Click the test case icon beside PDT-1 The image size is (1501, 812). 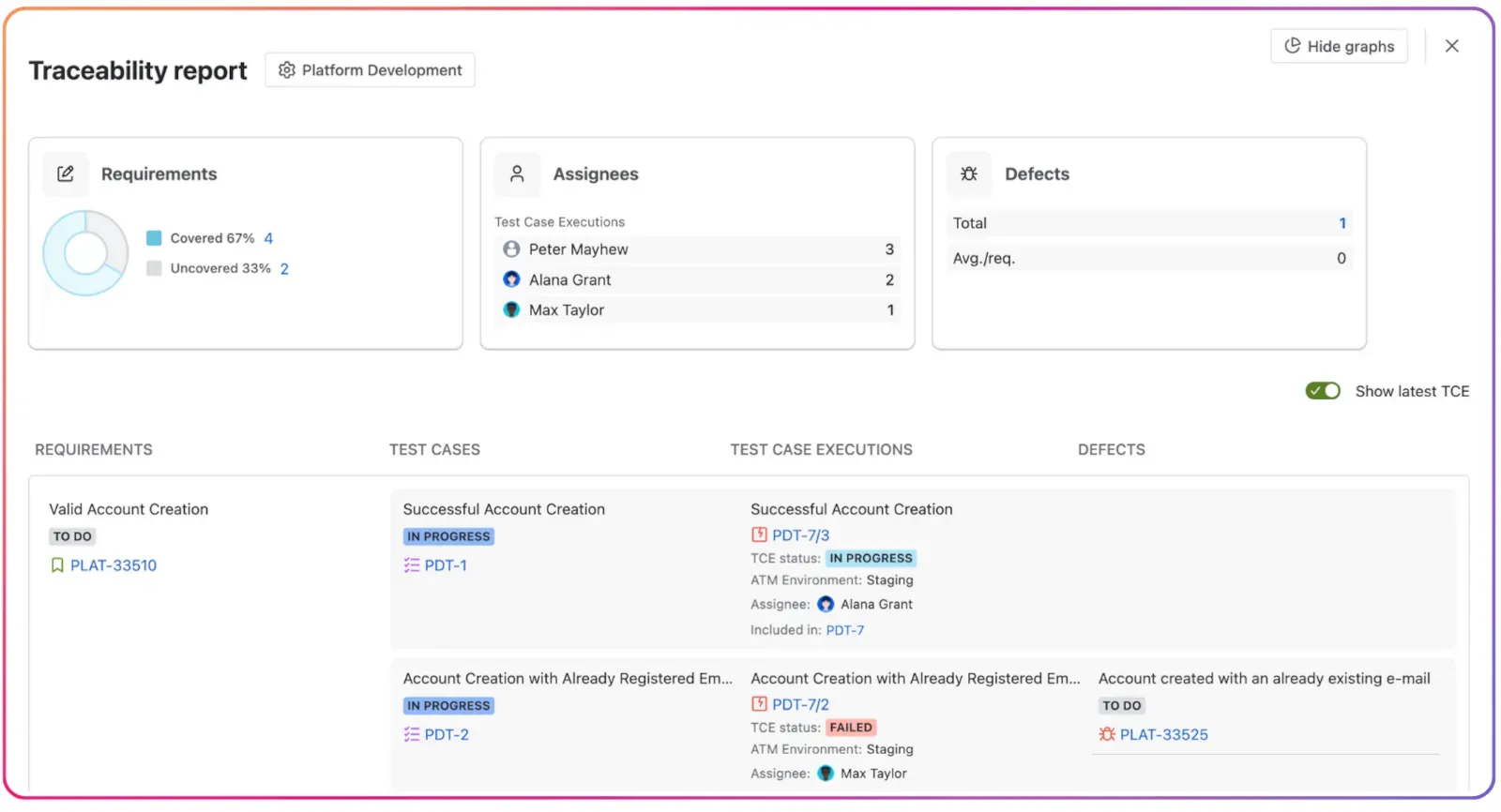[412, 565]
